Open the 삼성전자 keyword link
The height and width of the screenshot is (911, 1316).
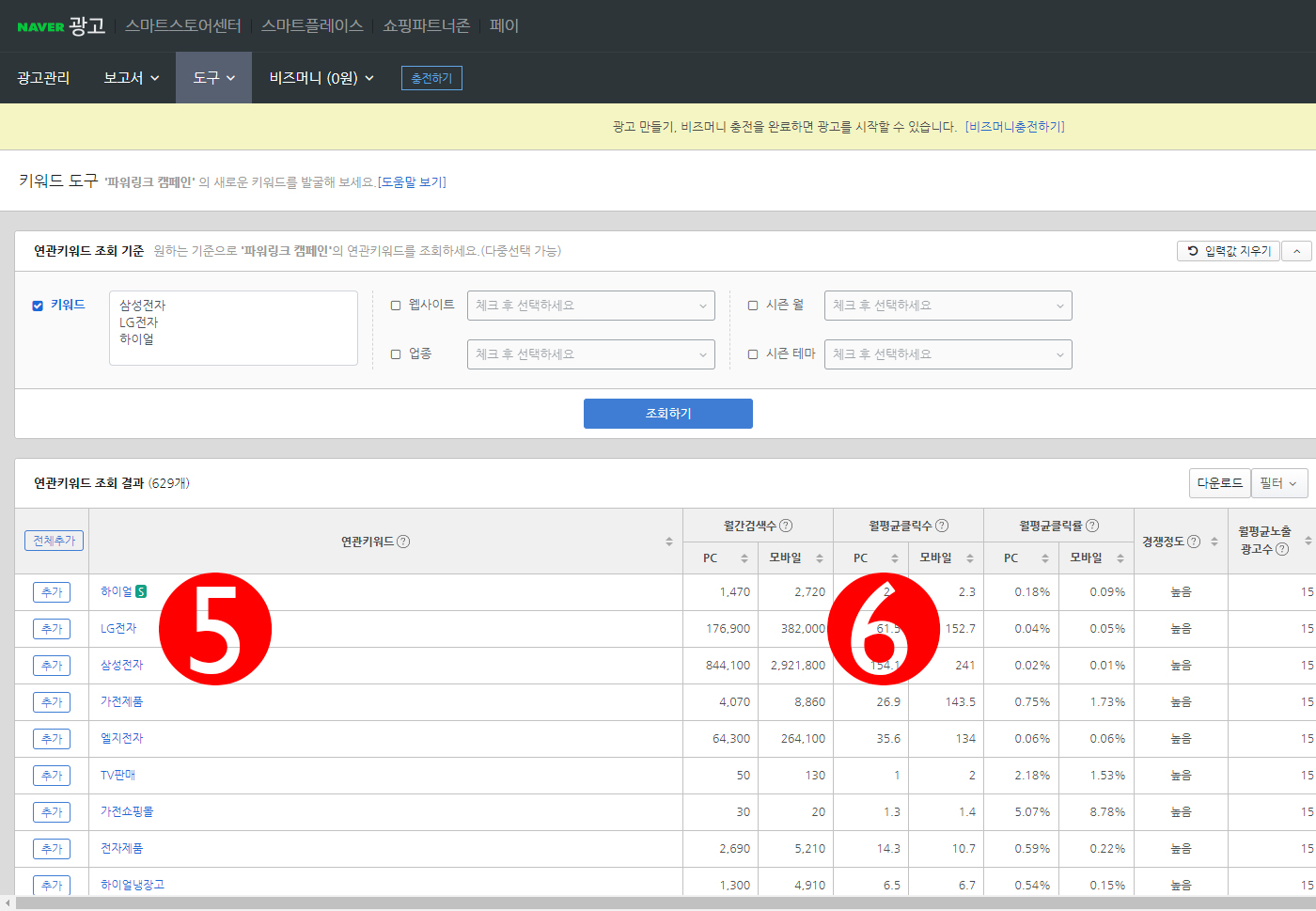[x=121, y=665]
